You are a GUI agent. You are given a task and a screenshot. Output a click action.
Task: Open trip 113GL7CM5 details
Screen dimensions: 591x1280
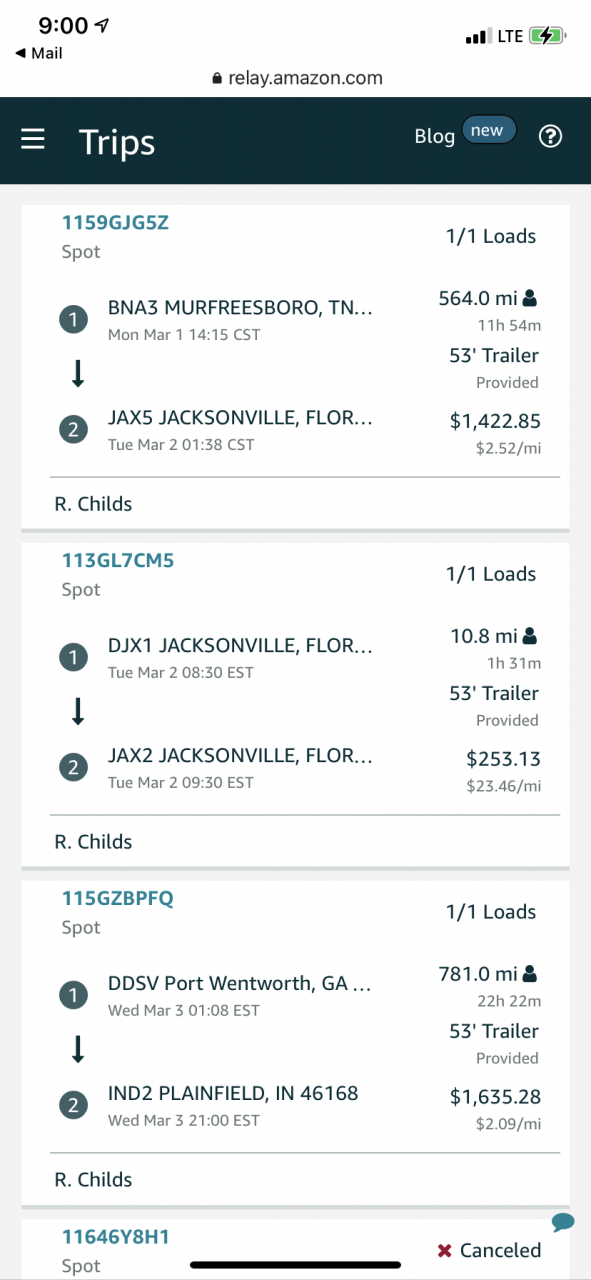tap(118, 560)
